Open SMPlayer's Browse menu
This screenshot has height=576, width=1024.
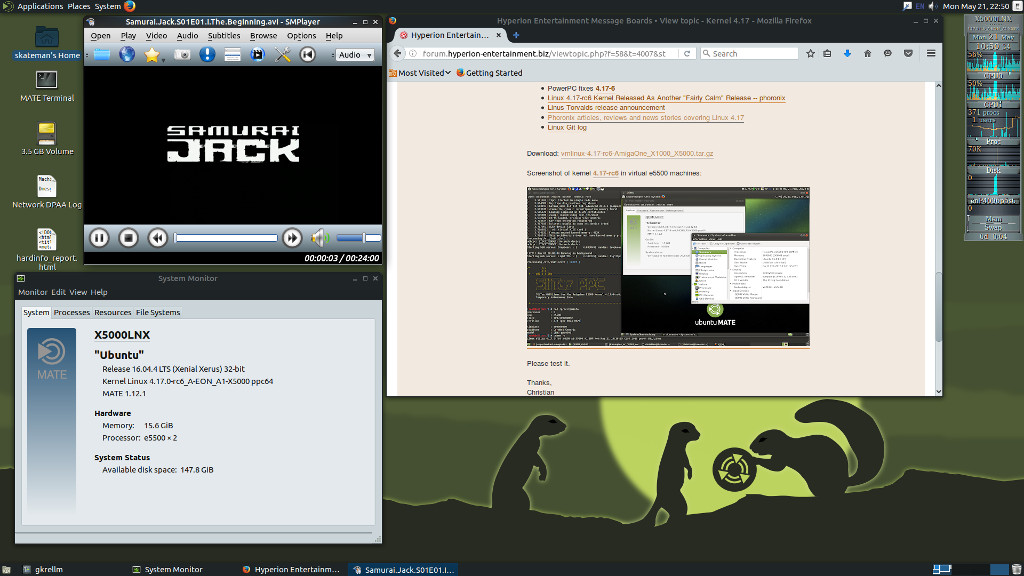(263, 36)
